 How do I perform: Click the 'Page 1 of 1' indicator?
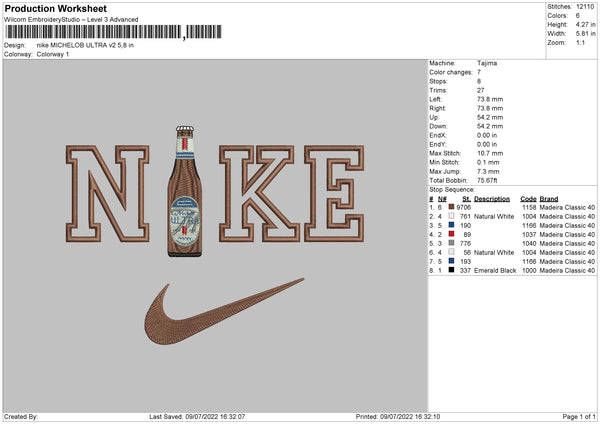(x=579, y=416)
